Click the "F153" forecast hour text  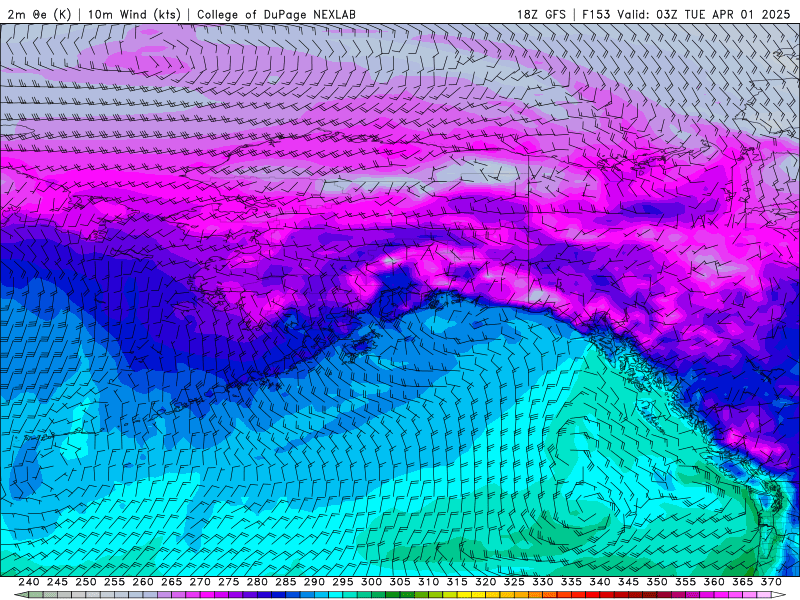[596, 14]
